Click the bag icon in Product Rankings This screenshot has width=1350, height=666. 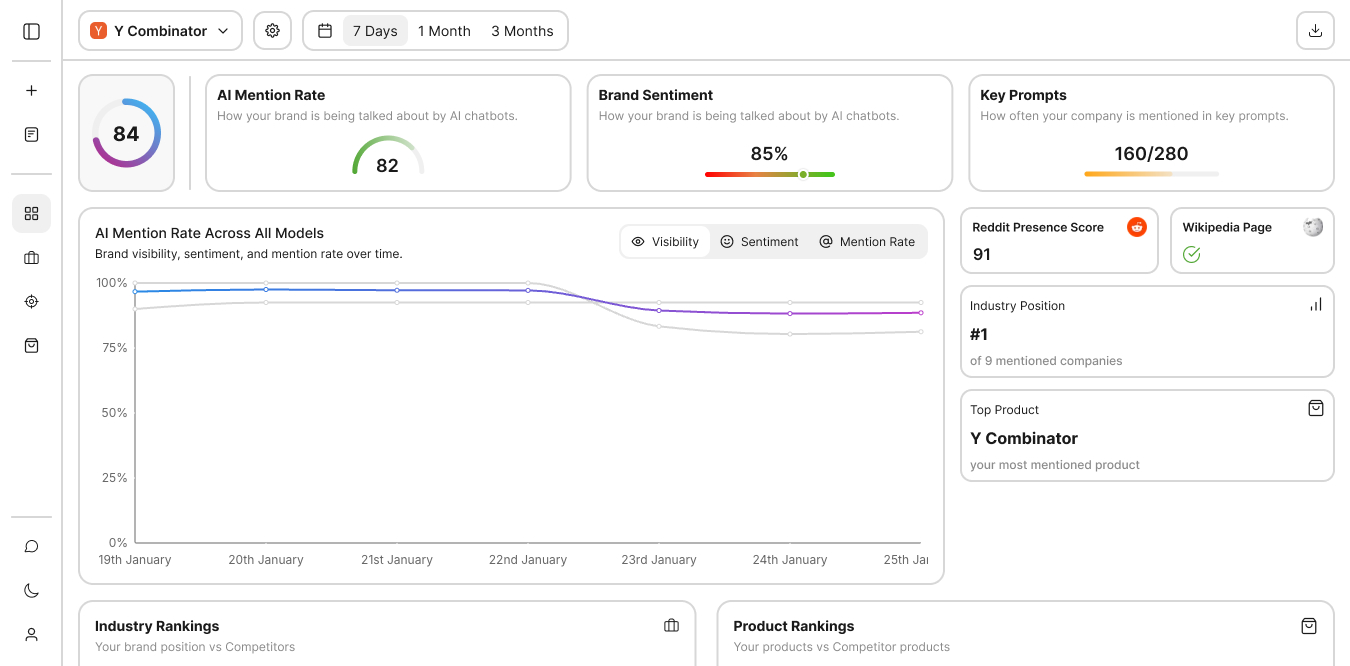[1308, 626]
